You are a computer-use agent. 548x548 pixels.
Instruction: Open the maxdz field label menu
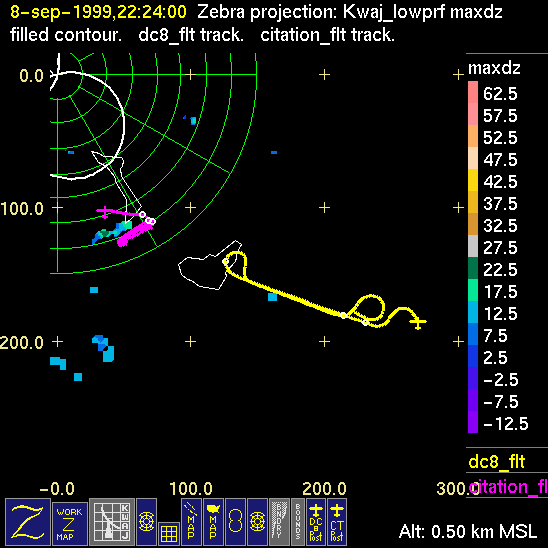point(494,68)
